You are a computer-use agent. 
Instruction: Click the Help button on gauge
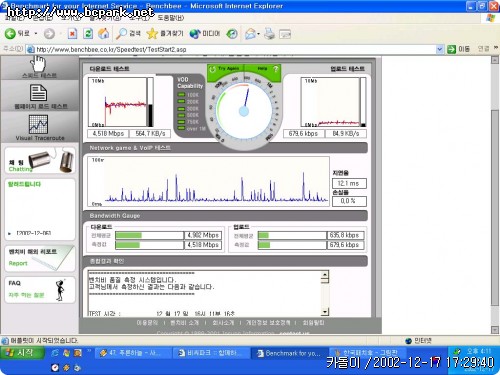263,69
